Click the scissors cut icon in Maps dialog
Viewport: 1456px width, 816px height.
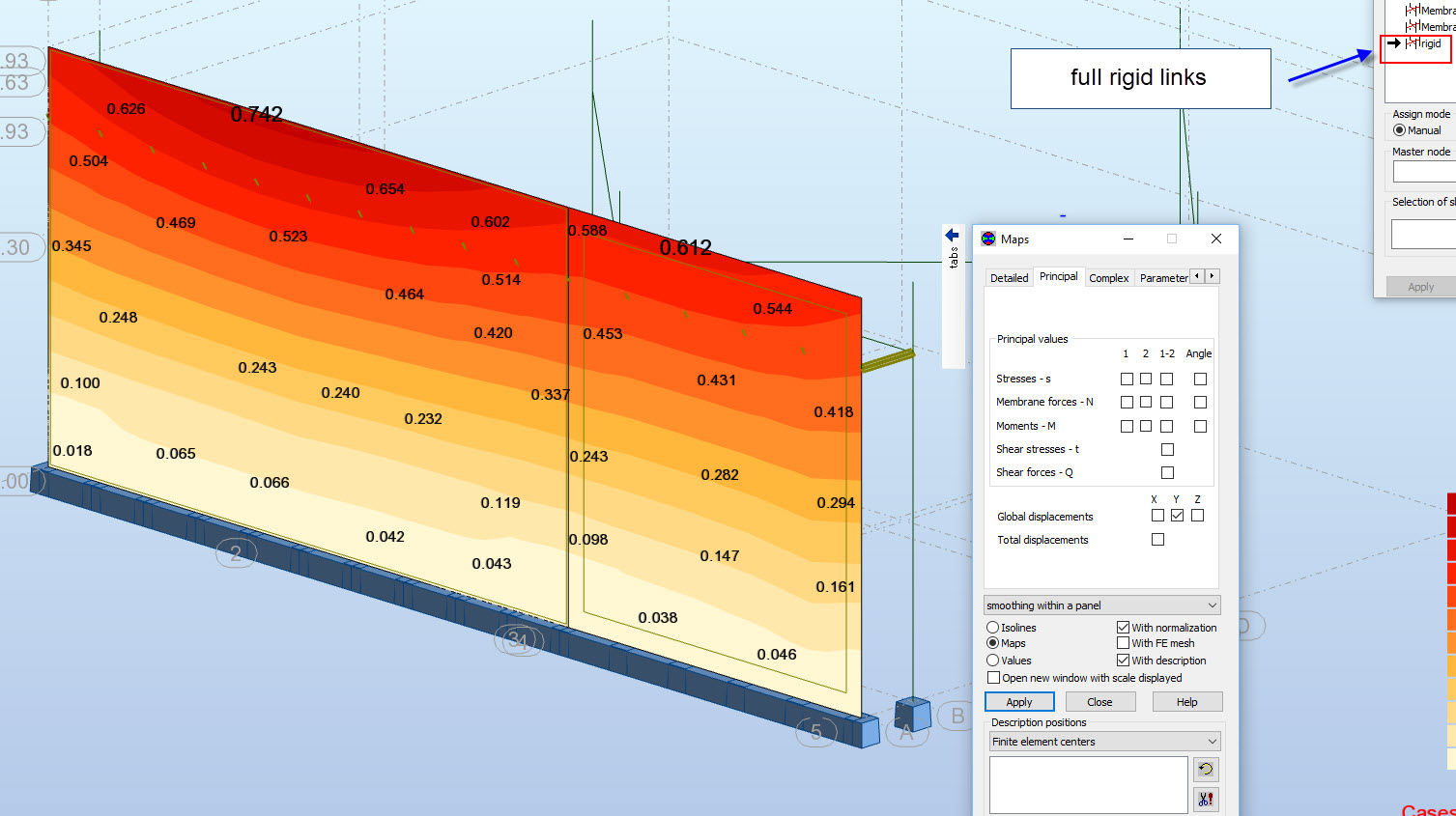[x=1205, y=799]
